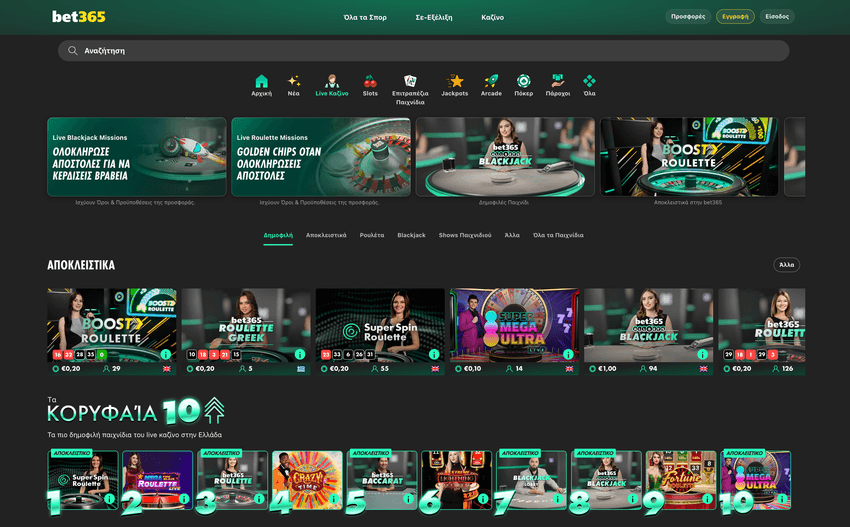Click Ισχύουν Όροι text under Roulette Missions
Screen dimensions: 850x527
click(x=319, y=203)
